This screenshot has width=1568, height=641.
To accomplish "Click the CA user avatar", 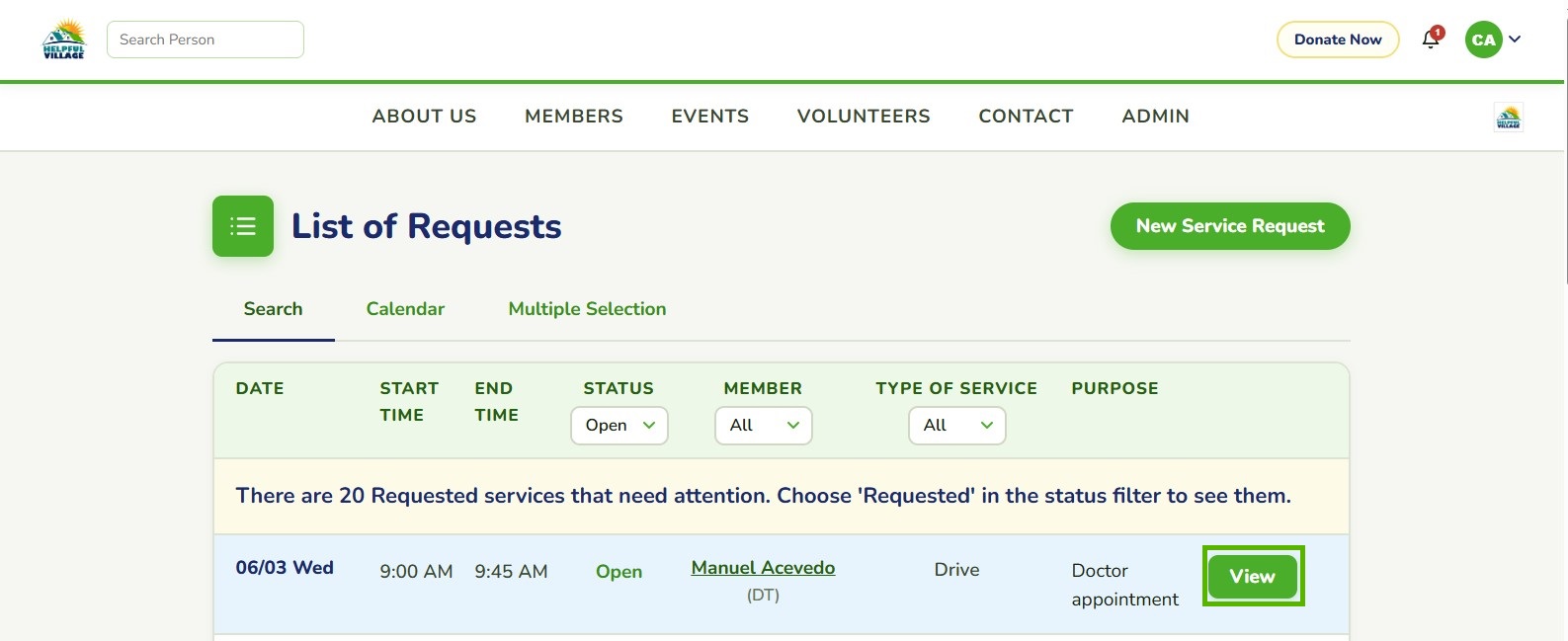I will (x=1483, y=40).
